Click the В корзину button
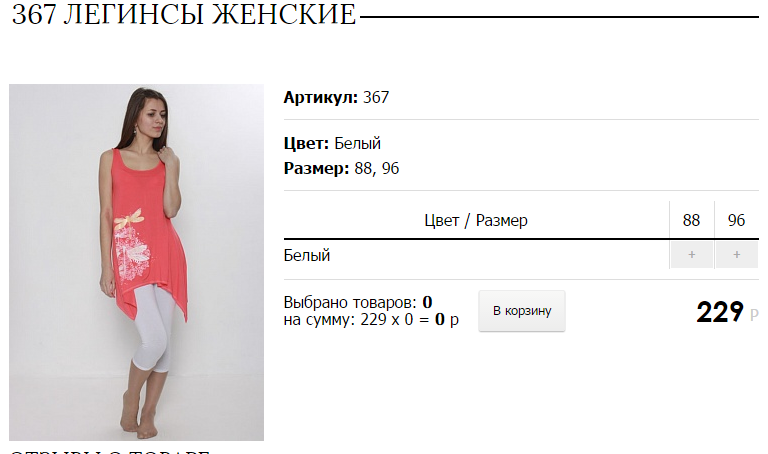This screenshot has height=454, width=768. pos(522,311)
